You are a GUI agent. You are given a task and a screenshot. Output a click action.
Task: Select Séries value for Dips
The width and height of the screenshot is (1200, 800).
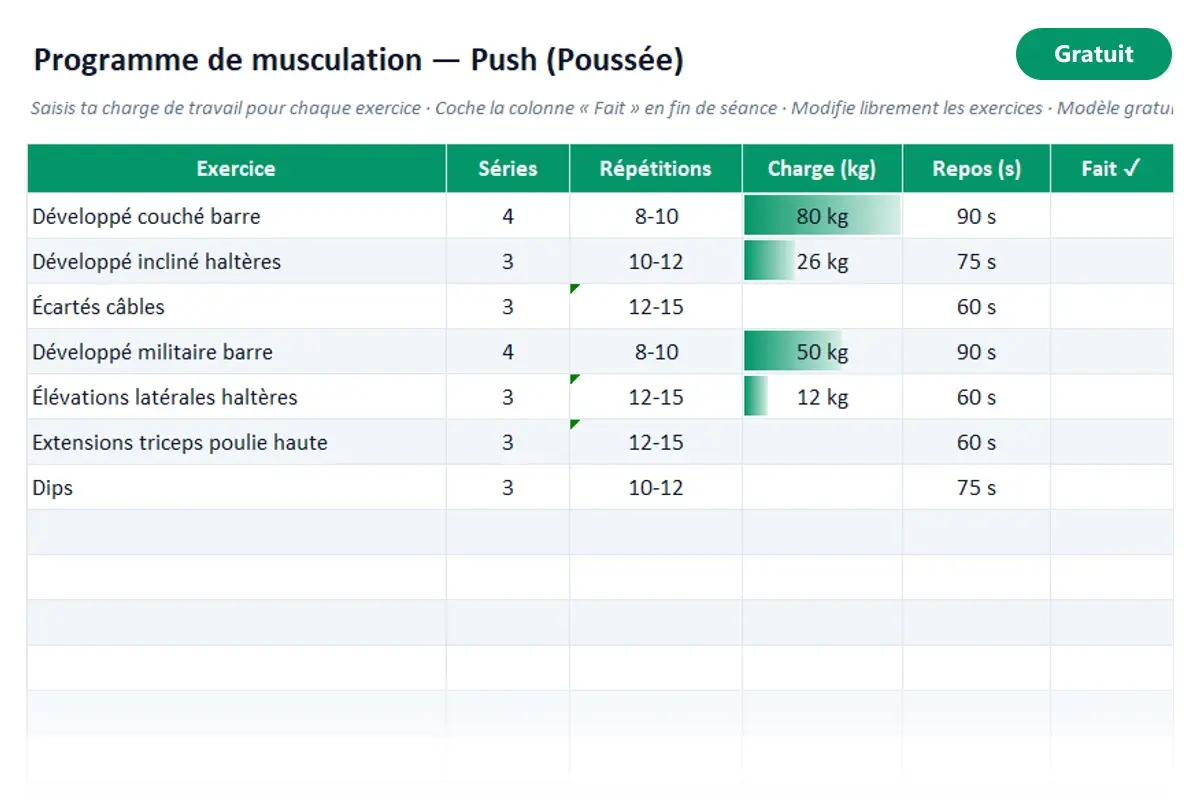[508, 487]
